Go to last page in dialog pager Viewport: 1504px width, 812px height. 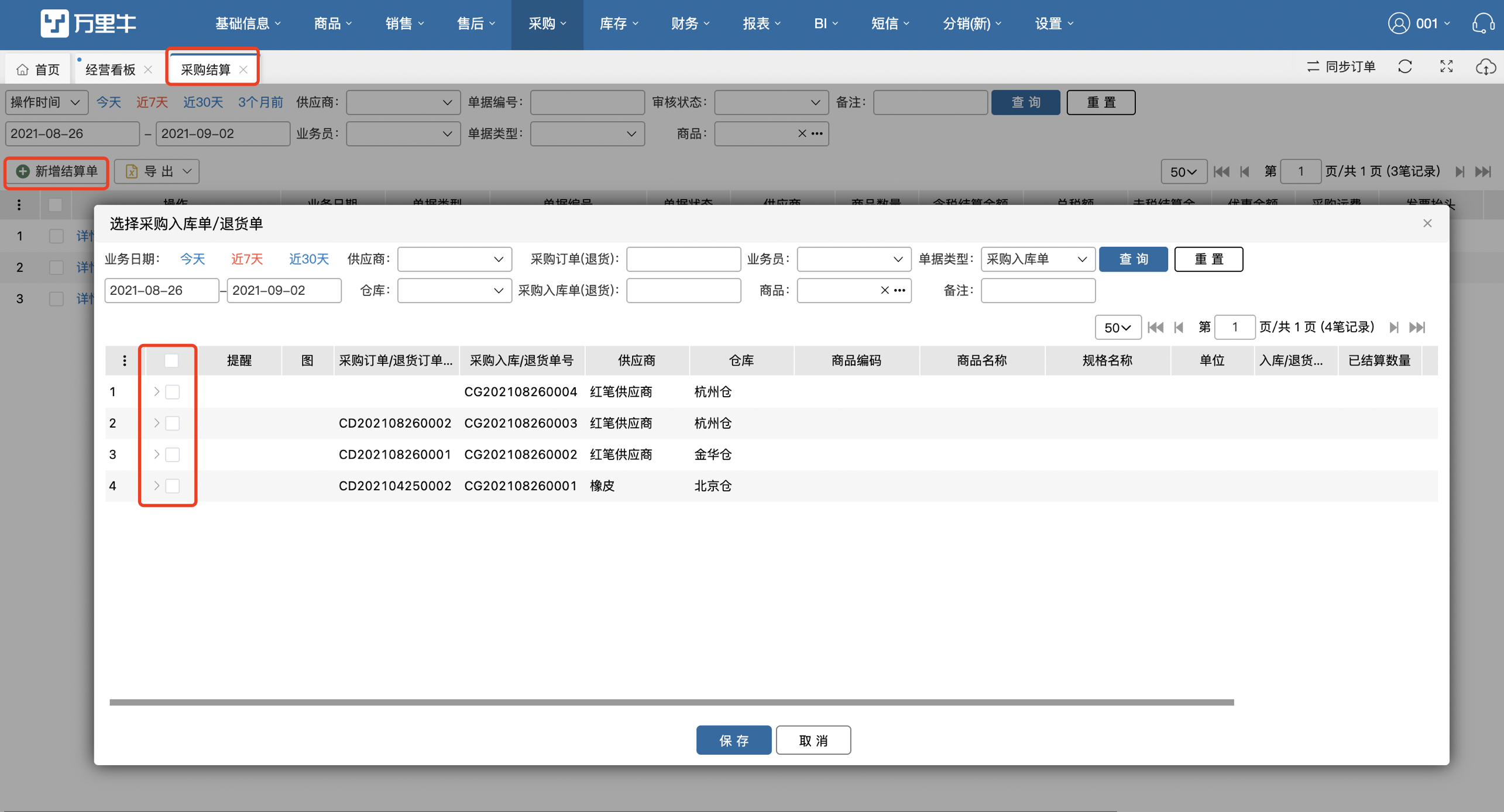(1417, 327)
